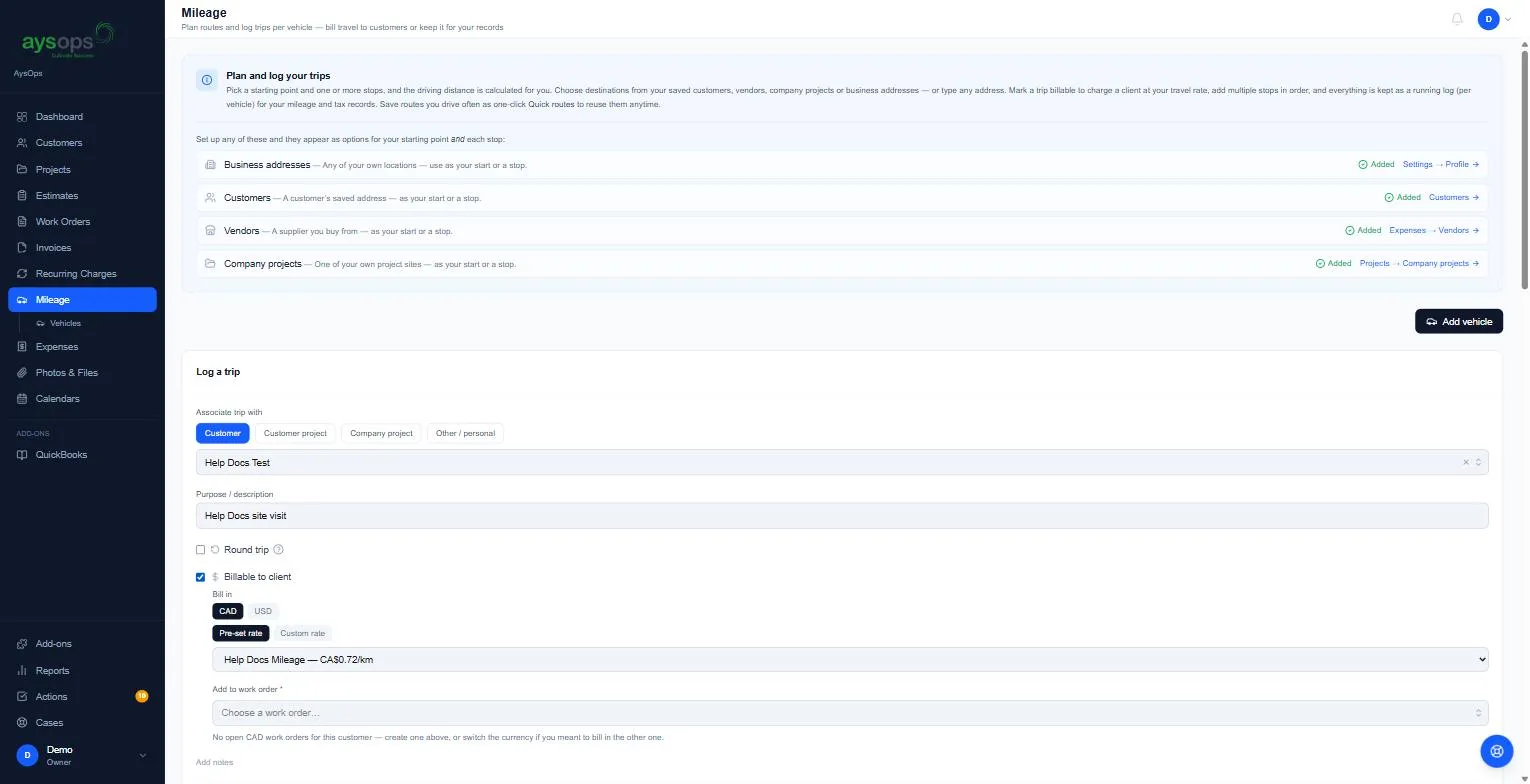
Task: Click the aysops logo
Action: click(68, 41)
